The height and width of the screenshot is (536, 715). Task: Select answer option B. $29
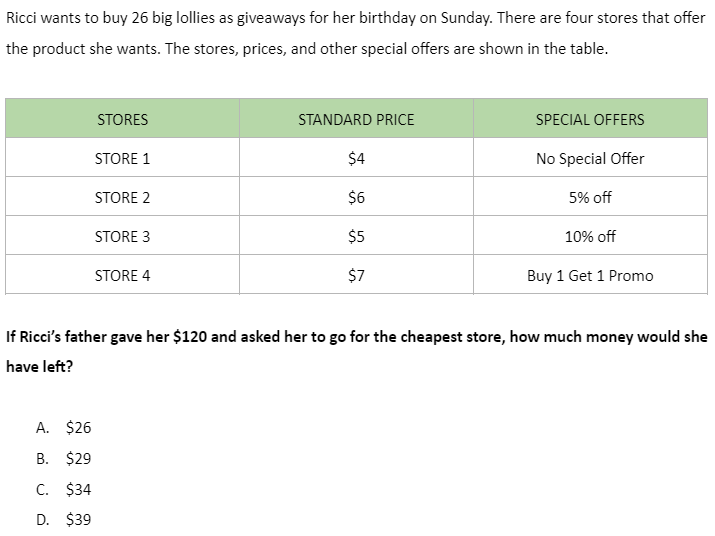63,458
